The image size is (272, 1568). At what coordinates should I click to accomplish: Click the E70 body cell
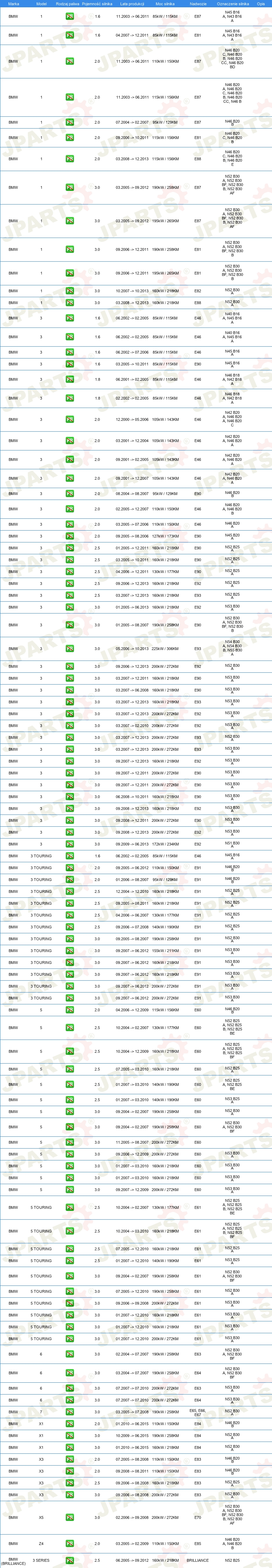198,1517
